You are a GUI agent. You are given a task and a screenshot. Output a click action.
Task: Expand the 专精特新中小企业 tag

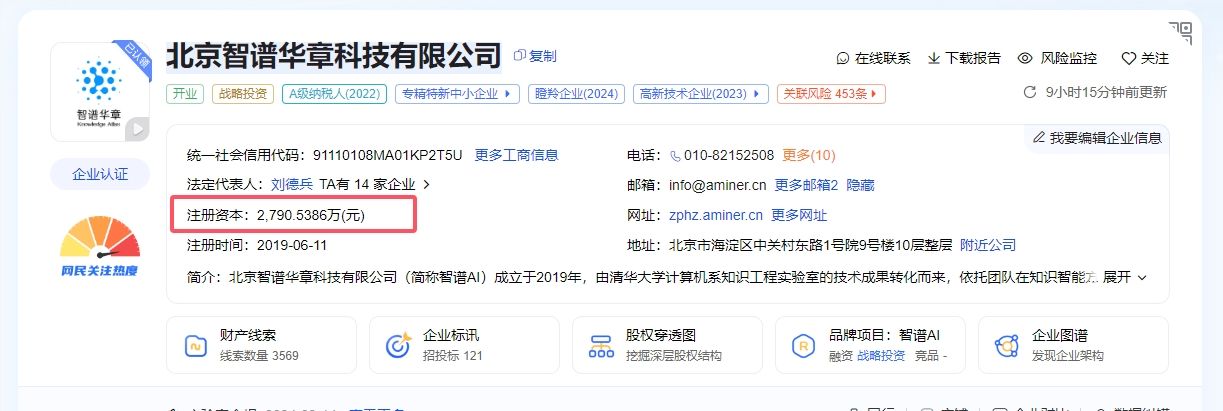click(457, 94)
